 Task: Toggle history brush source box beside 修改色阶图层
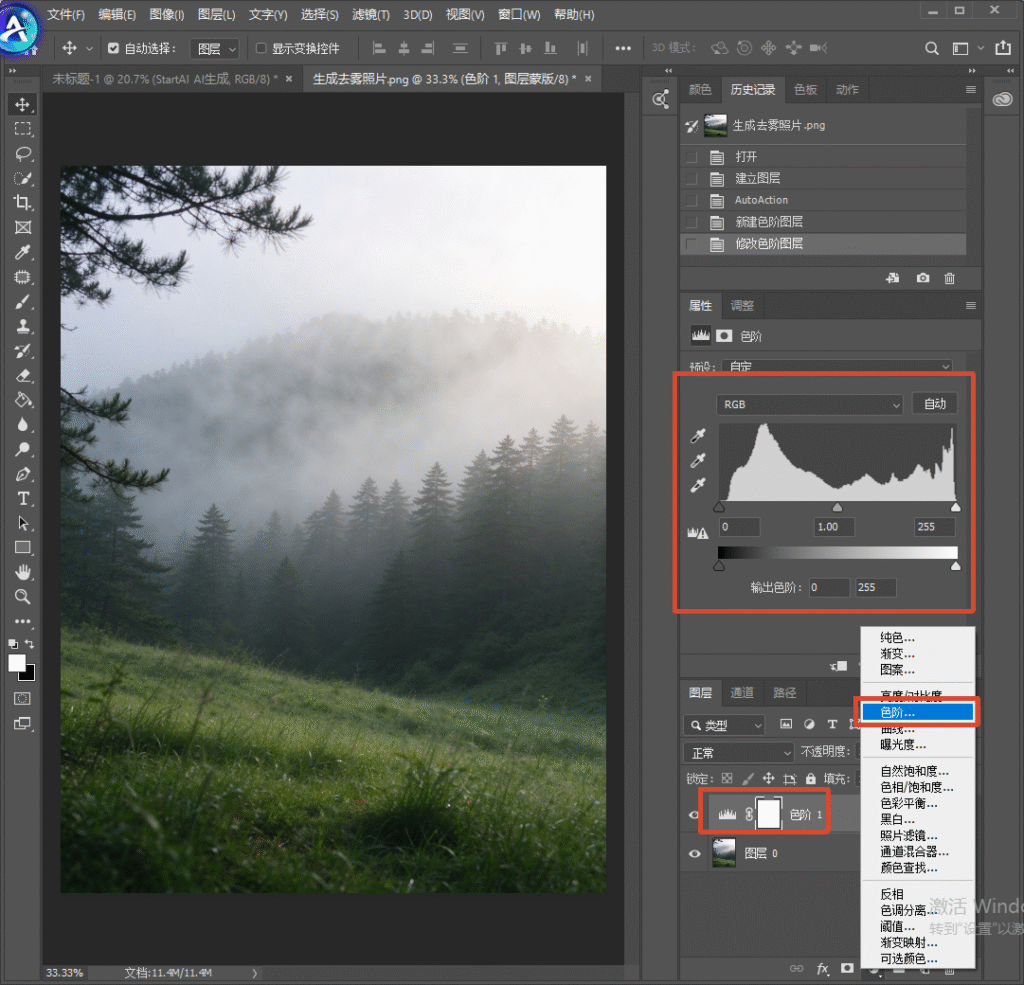pyautogui.click(x=692, y=244)
